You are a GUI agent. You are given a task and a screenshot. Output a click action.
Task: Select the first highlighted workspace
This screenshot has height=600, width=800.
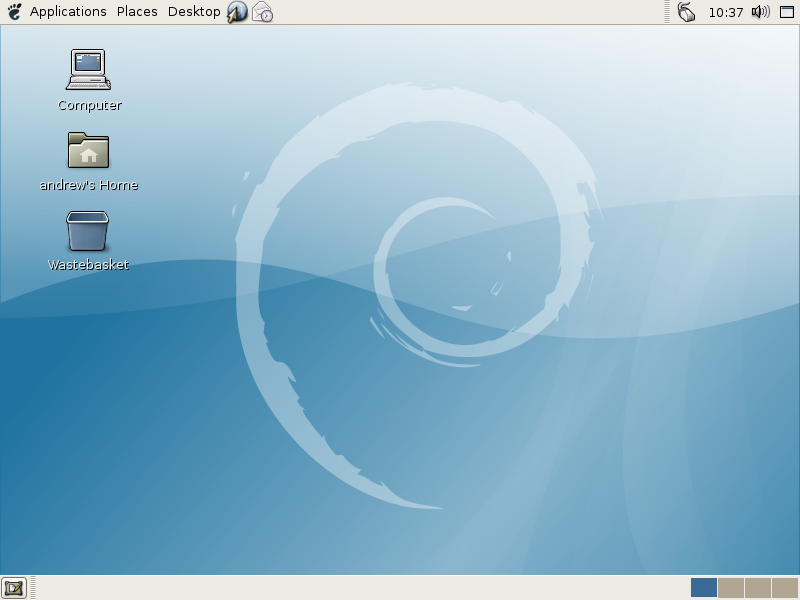click(x=704, y=588)
